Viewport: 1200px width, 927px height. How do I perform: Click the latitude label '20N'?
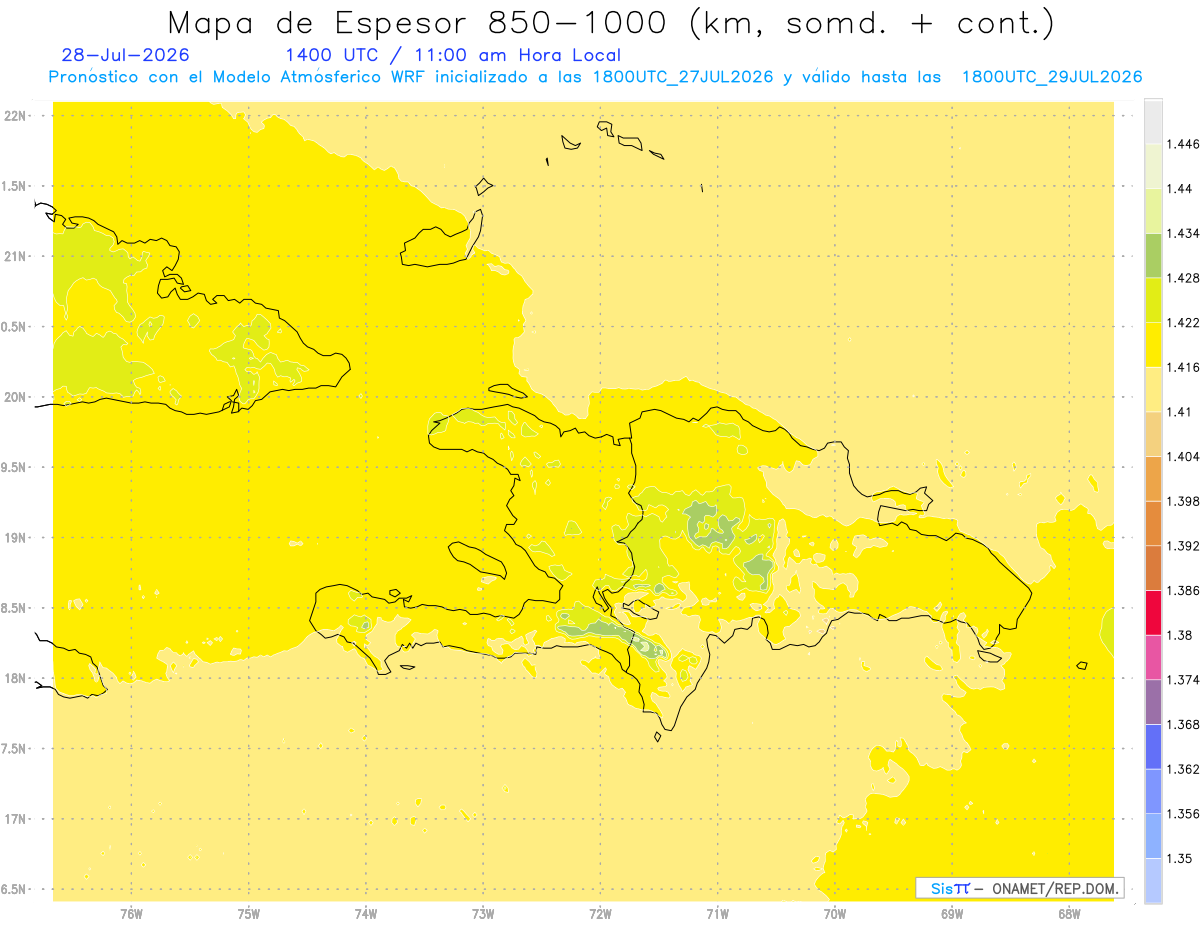[15, 397]
